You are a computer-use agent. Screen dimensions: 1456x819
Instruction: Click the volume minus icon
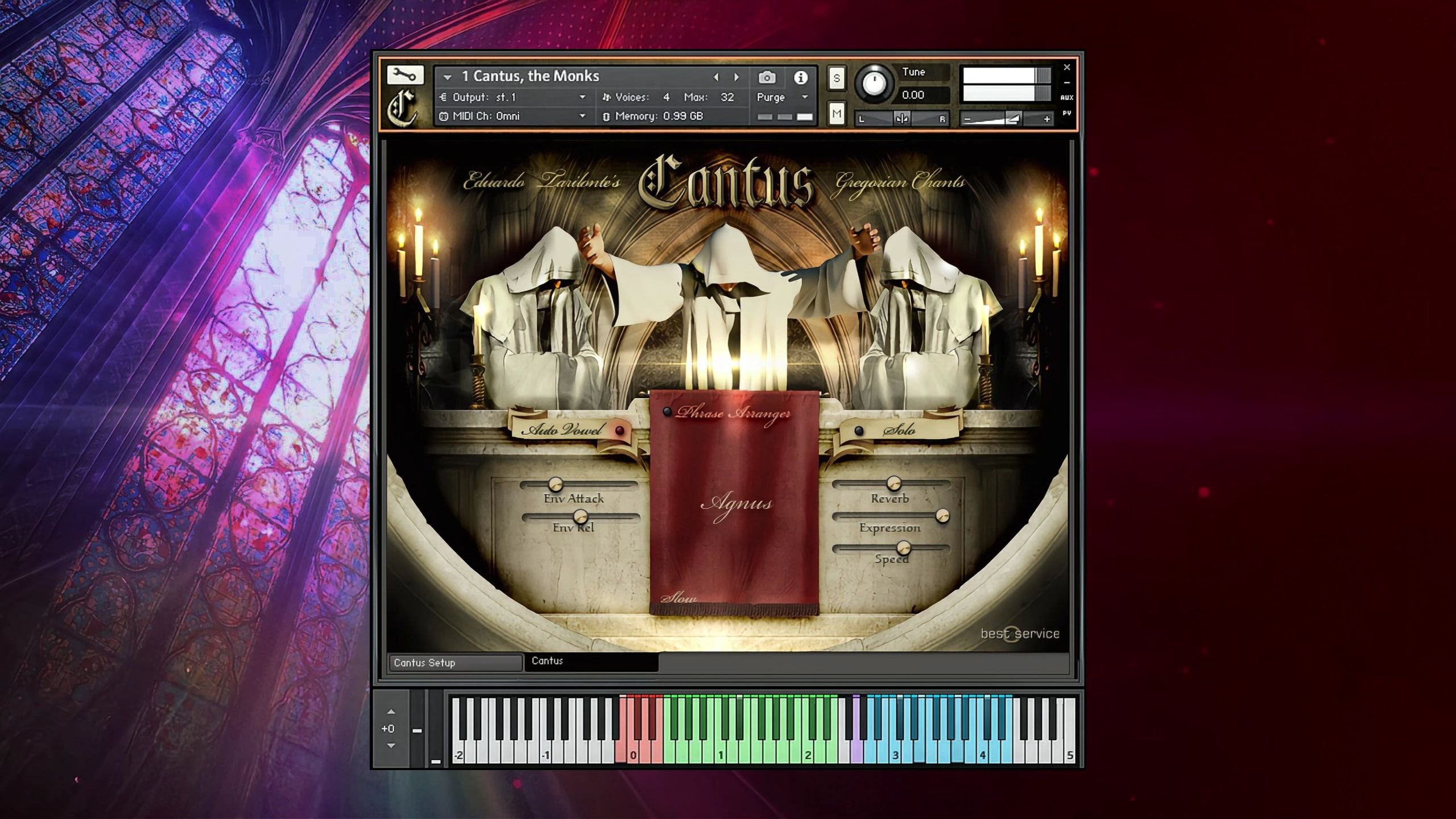coord(967,119)
